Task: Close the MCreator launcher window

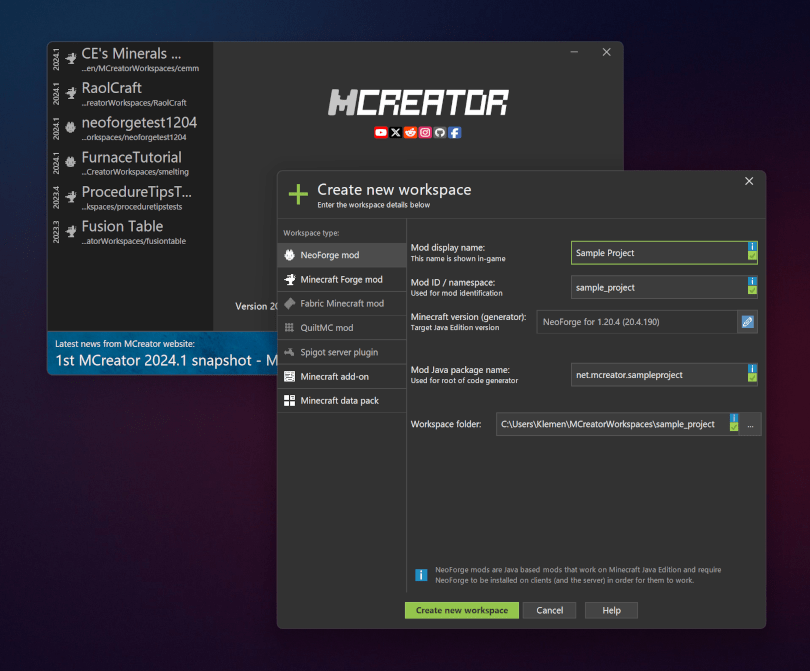Action: coord(606,52)
